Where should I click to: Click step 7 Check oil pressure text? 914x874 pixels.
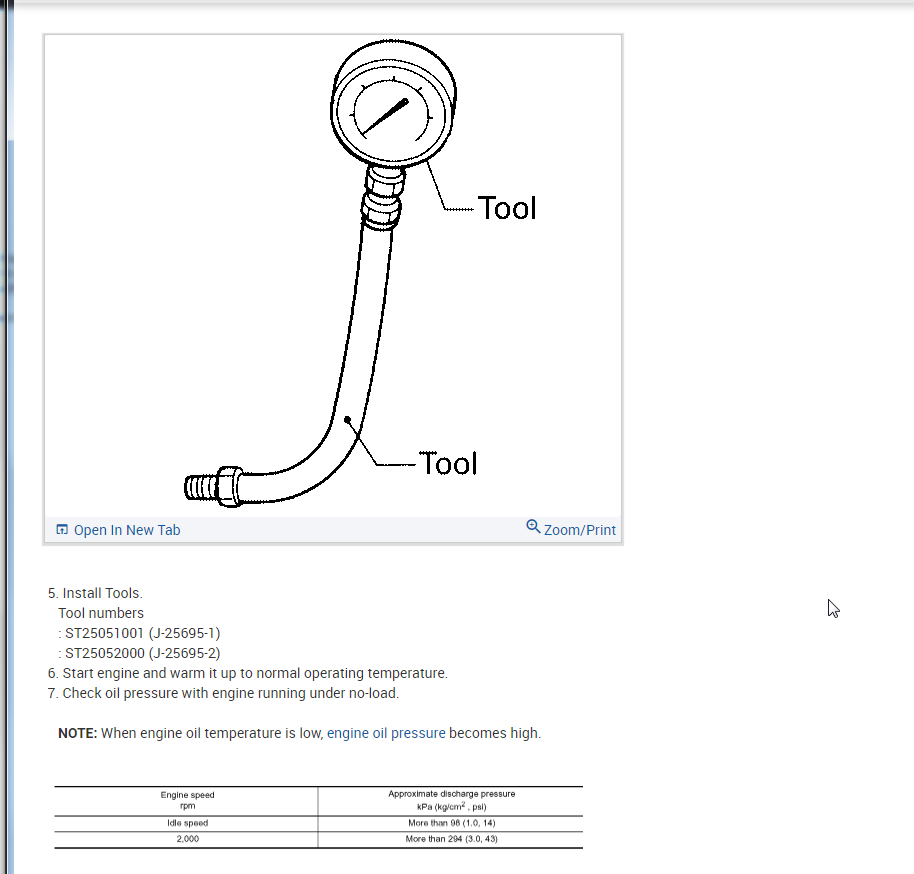pos(223,693)
